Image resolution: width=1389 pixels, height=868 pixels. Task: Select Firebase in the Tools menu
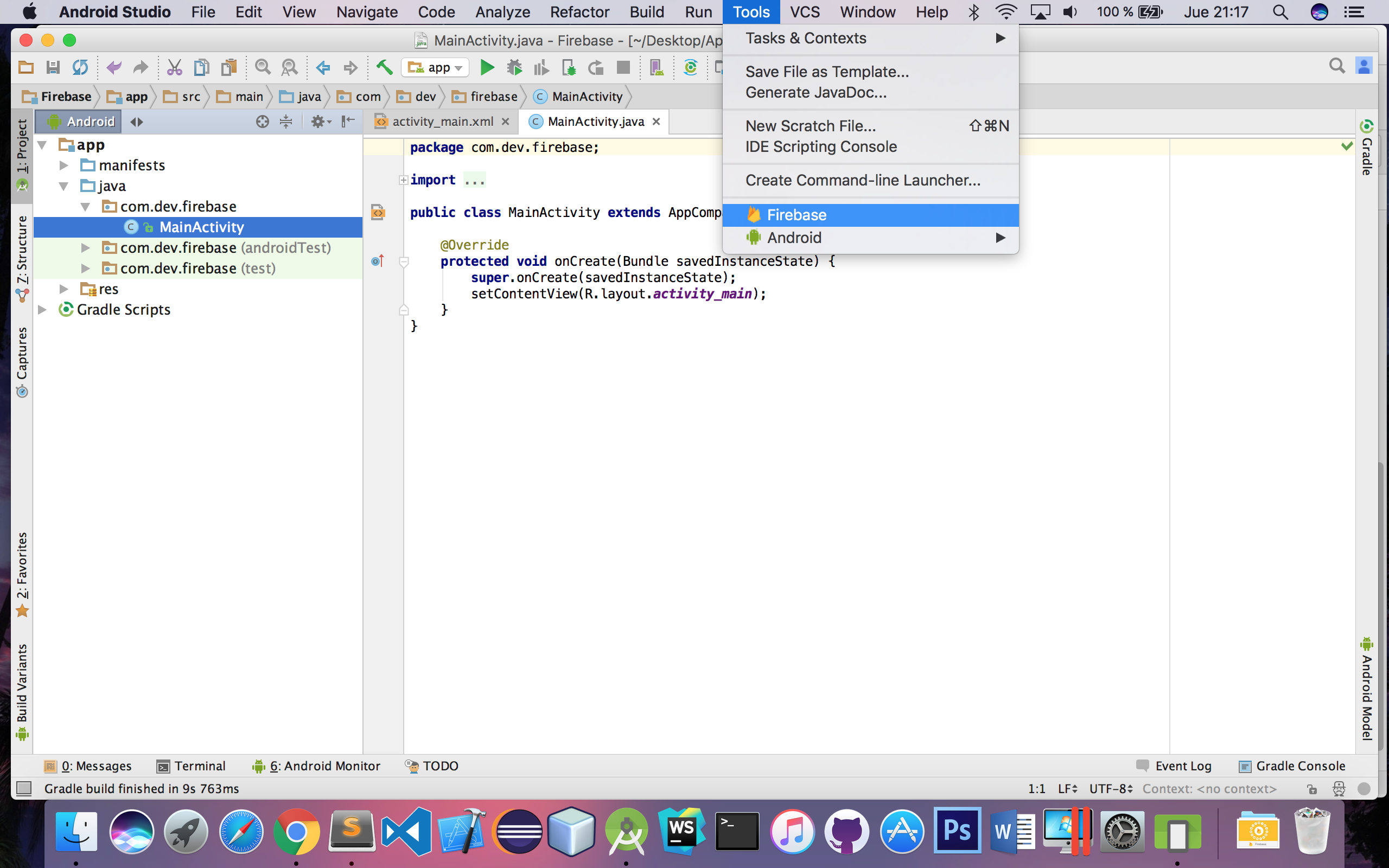(796, 215)
